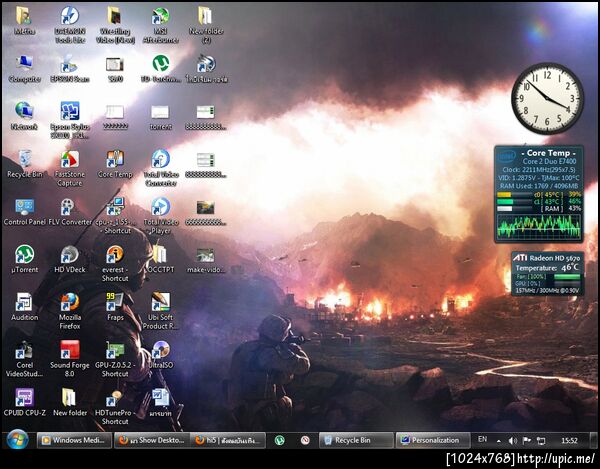This screenshot has width=600, height=469.
Task: Launch the Corel VideoStudio shortcut
Action: pos(24,359)
